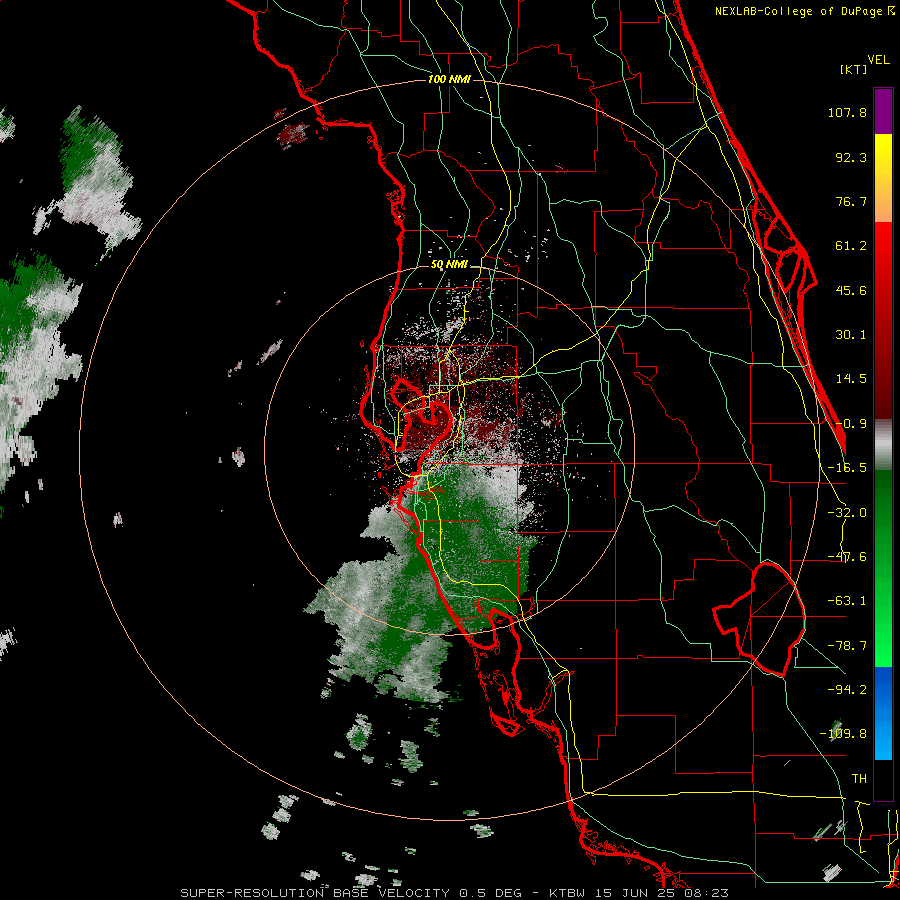
Task: Select the 14.5 velocity scale value
Action: tap(851, 379)
